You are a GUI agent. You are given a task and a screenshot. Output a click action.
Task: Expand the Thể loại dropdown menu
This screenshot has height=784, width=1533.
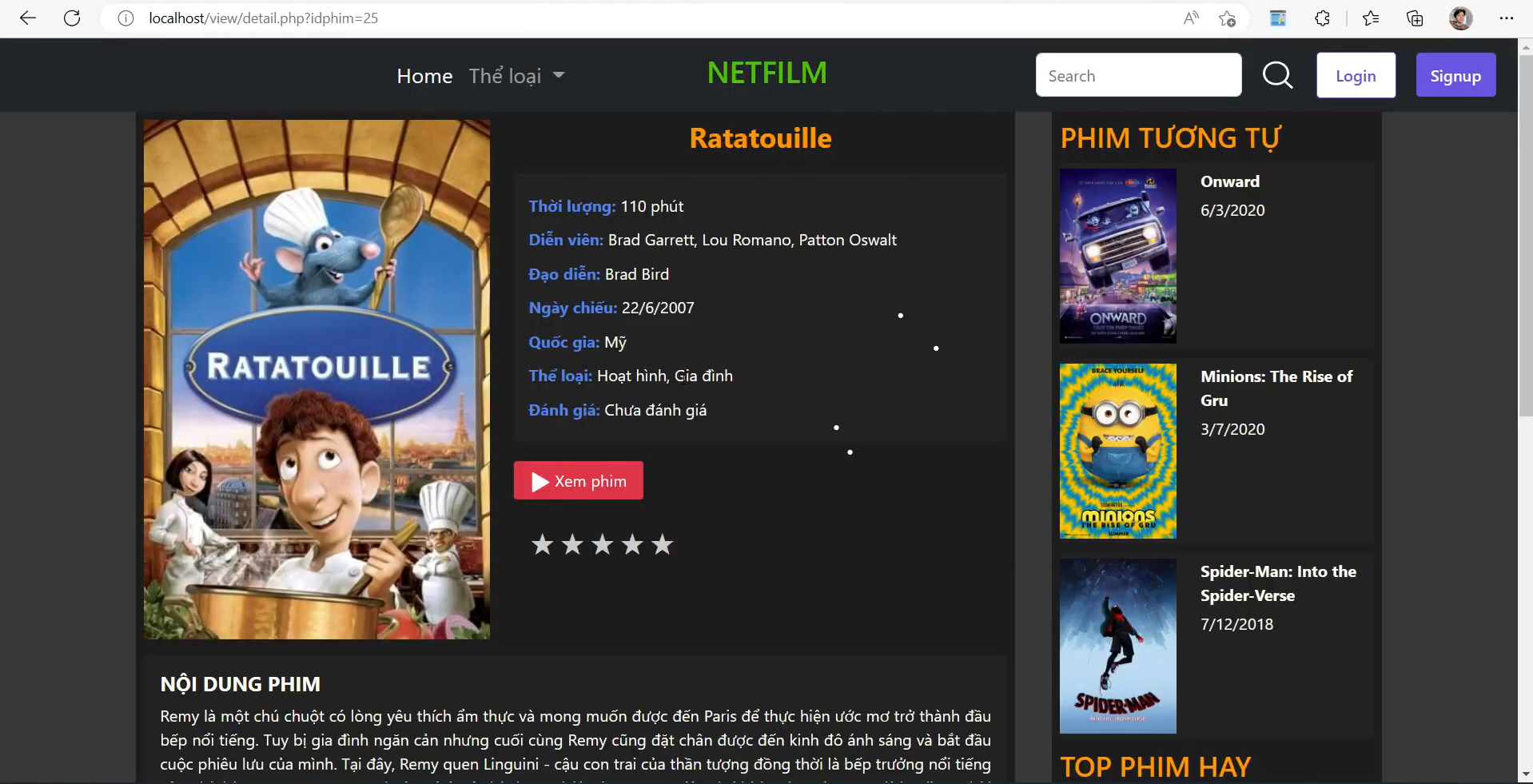click(516, 76)
